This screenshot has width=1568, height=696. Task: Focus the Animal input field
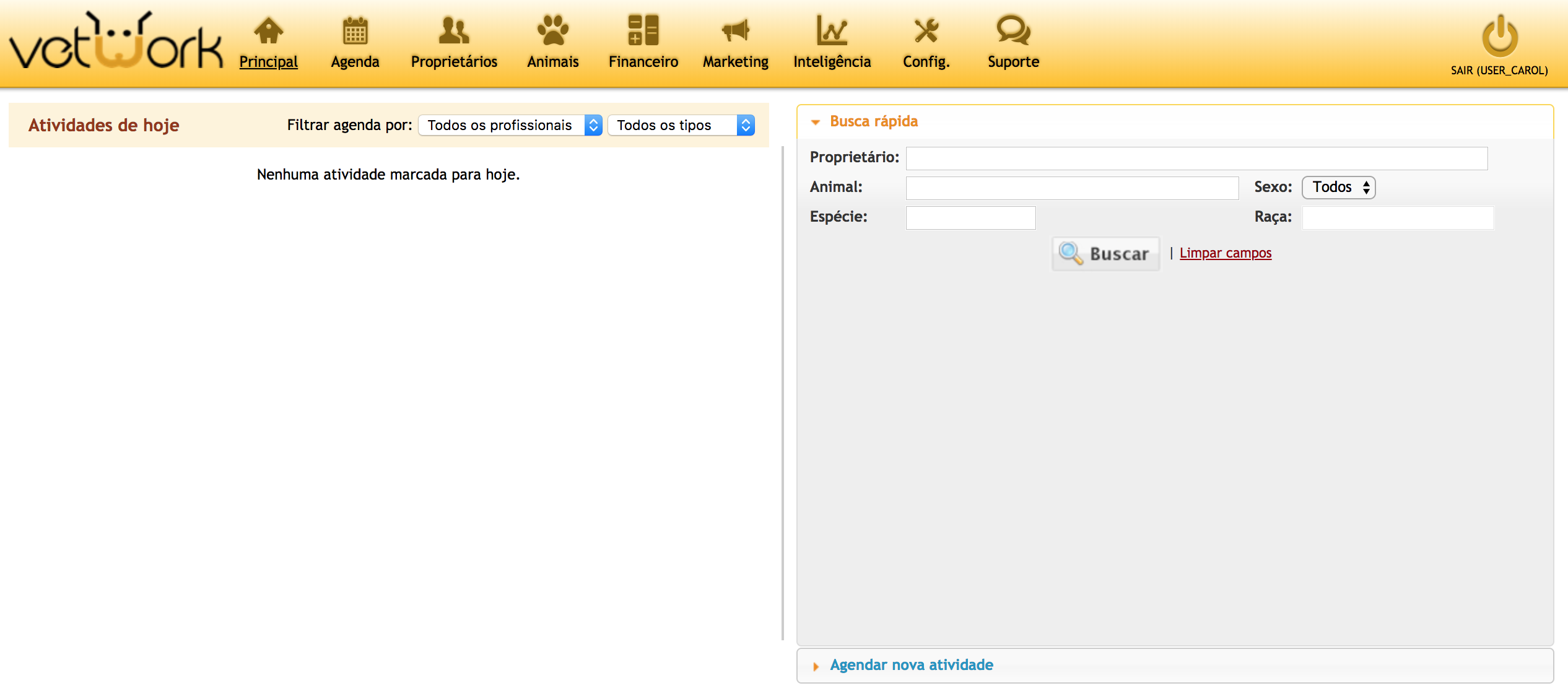coord(1072,188)
